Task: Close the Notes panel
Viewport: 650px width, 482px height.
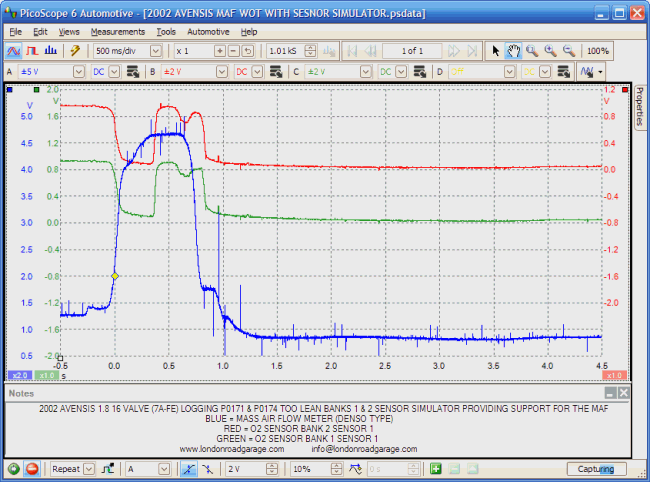Action: point(623,393)
